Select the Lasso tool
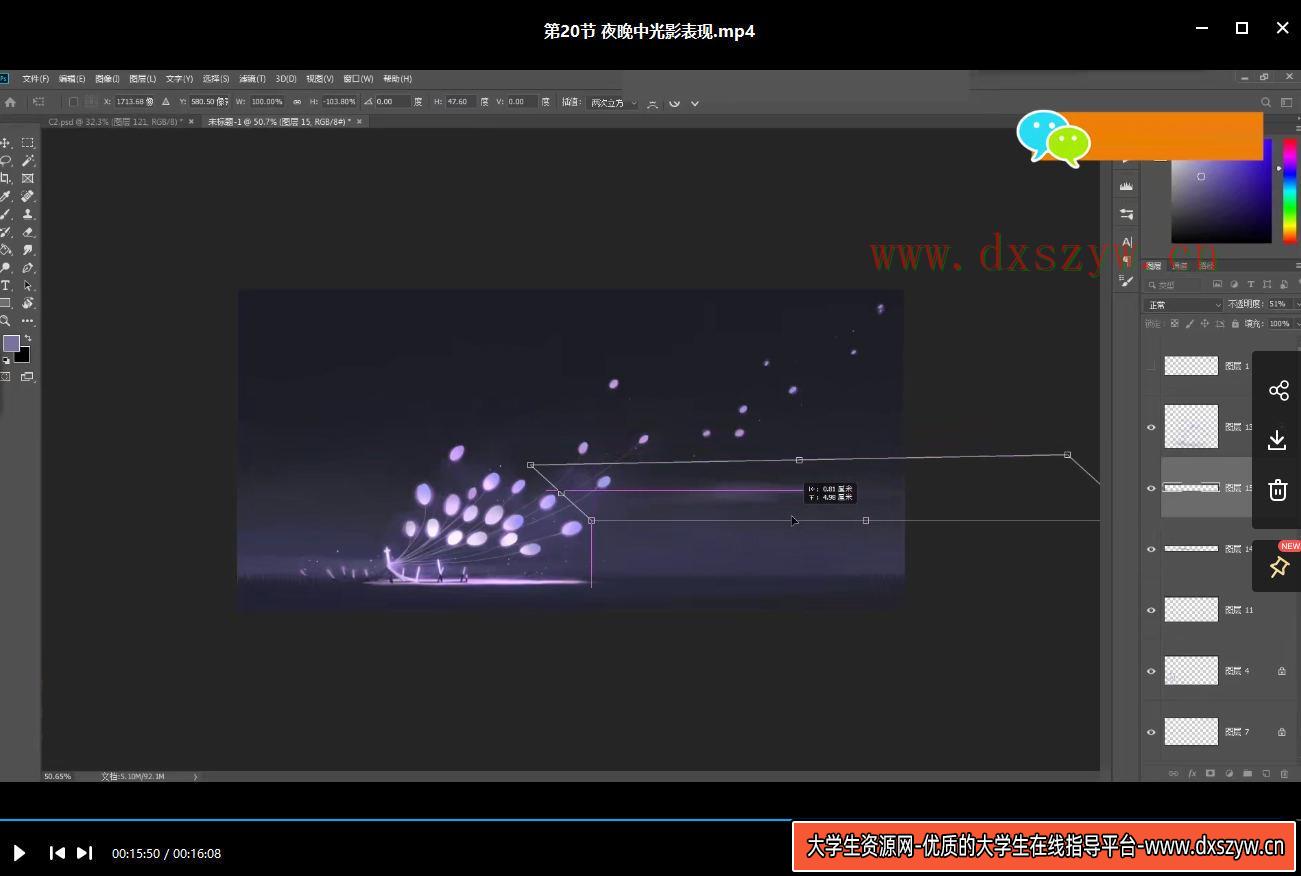Screen dimensions: 1301x876 pyautogui.click(x=6, y=161)
